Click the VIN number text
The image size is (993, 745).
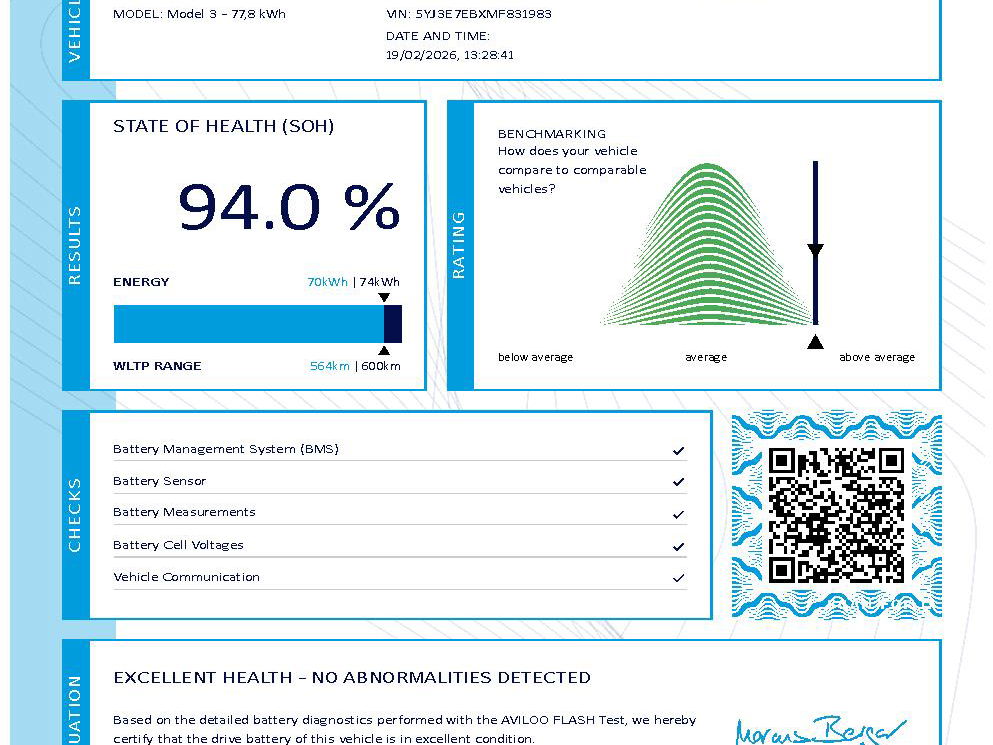coord(468,14)
